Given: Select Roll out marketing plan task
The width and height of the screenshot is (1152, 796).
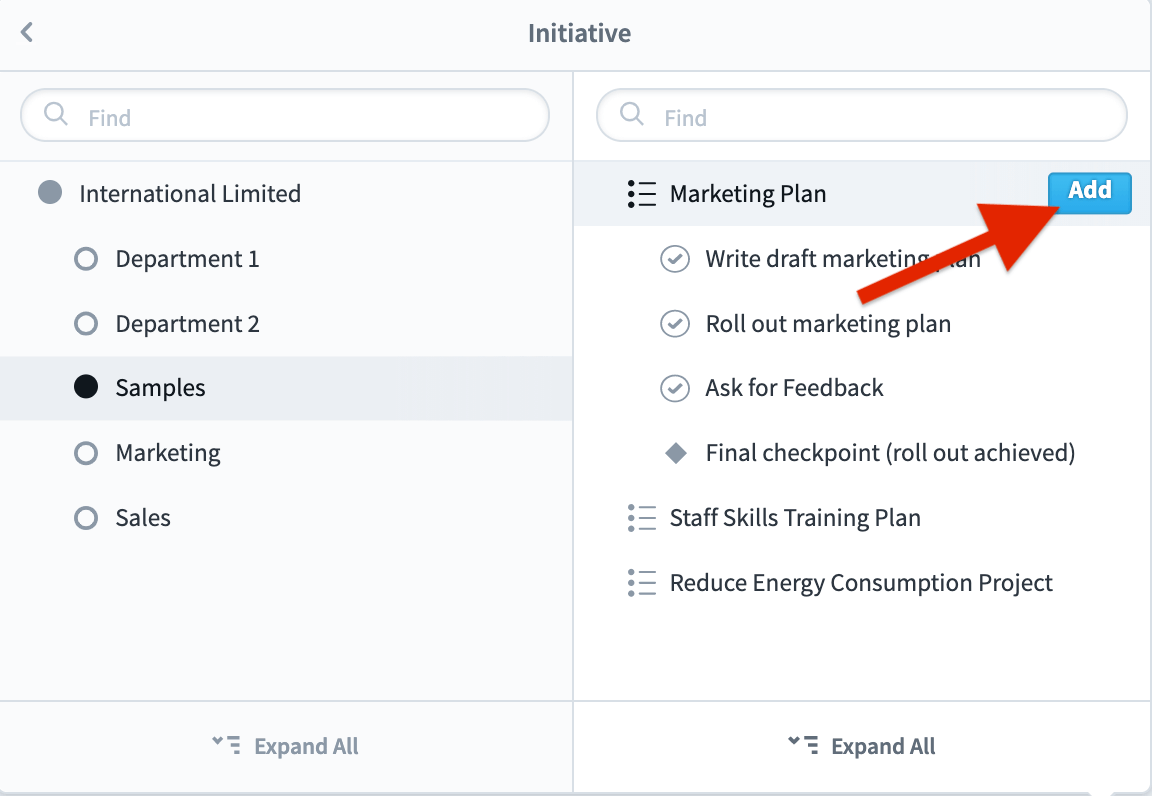Looking at the screenshot, I should click(x=829, y=323).
